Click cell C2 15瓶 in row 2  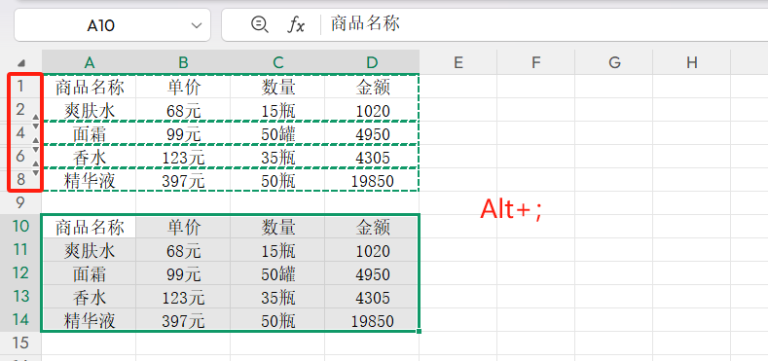pos(278,110)
